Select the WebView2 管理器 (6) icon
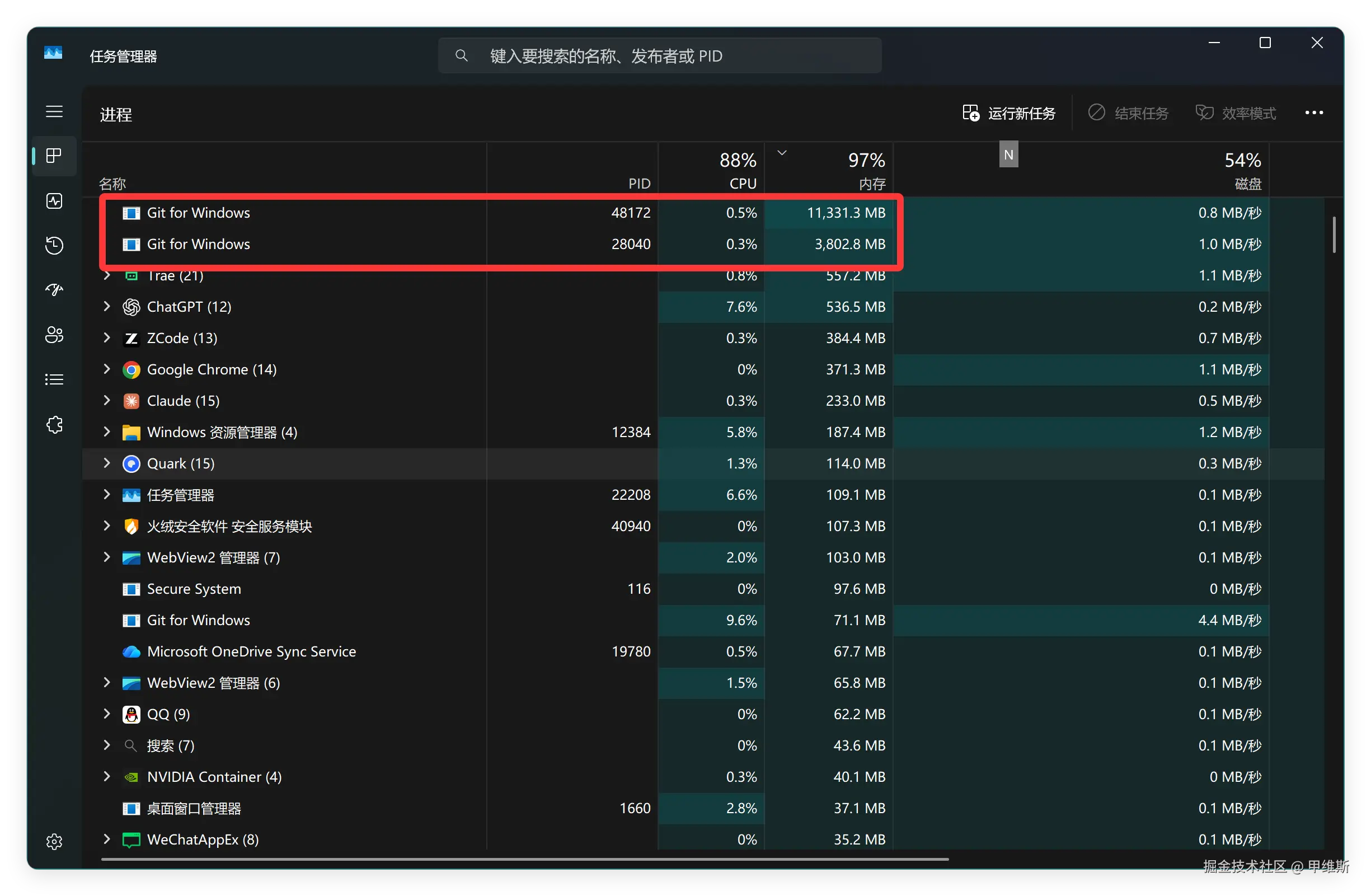Screen dimensions: 1371x896 click(x=132, y=683)
